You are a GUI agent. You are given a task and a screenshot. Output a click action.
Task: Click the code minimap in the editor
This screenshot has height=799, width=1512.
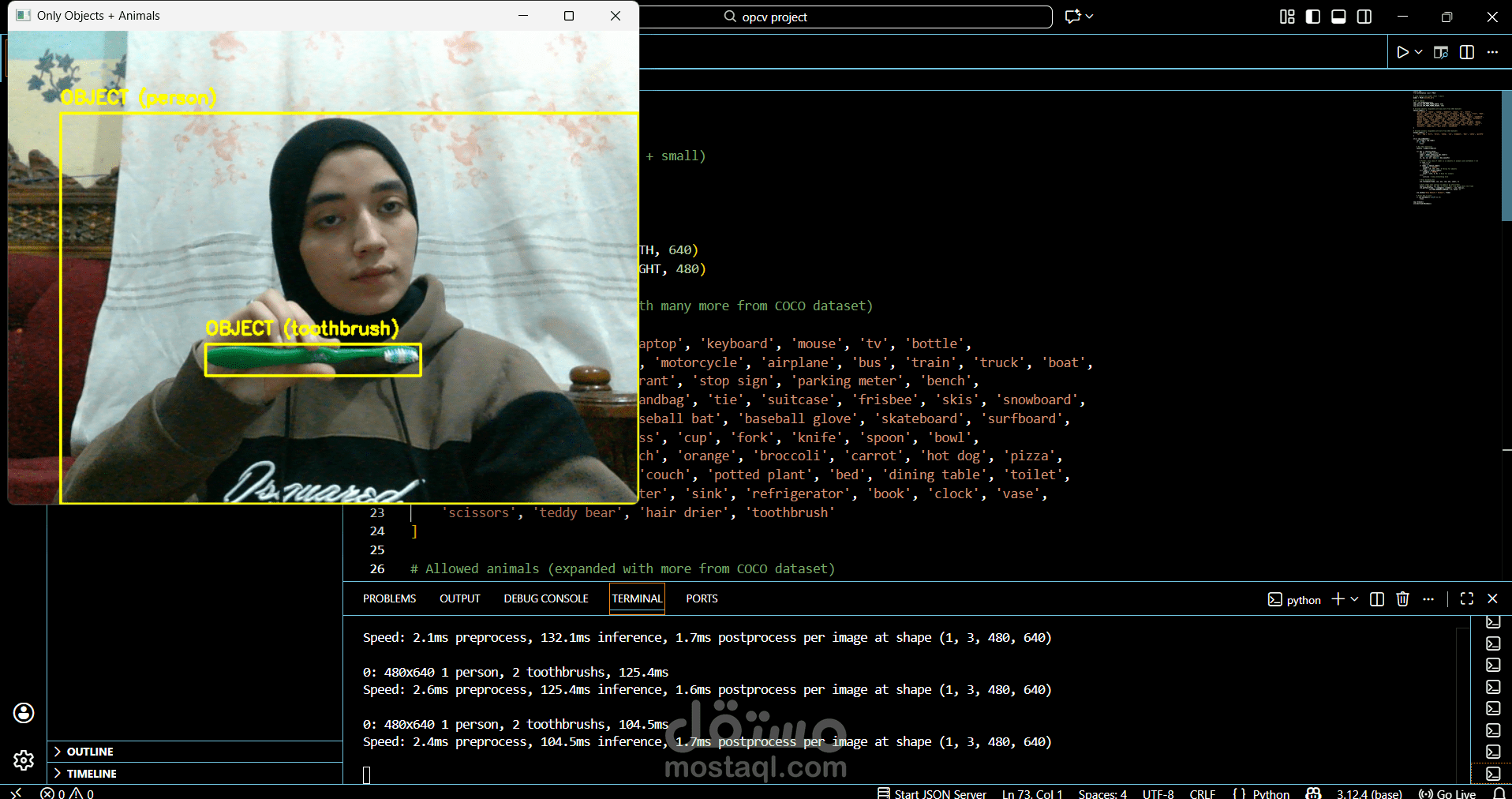pos(1452,148)
